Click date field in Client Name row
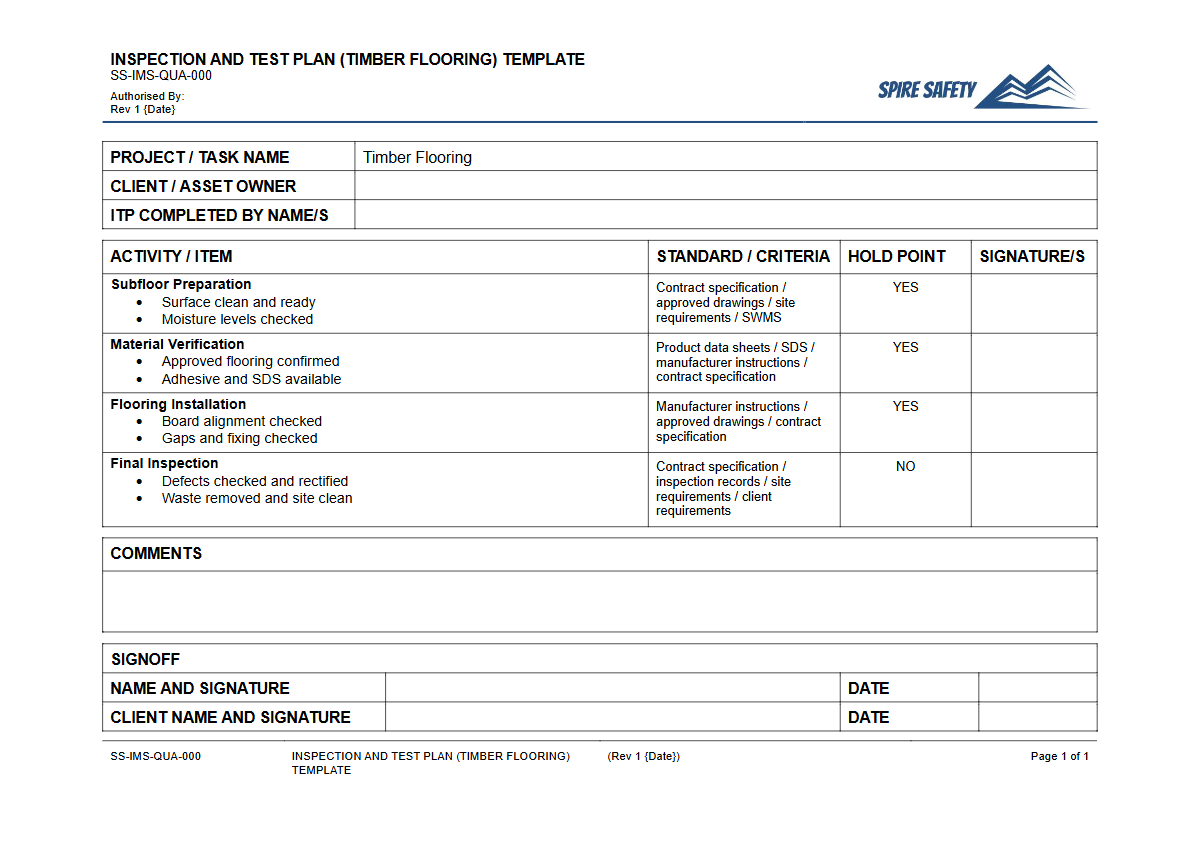Image resolution: width=1200 pixels, height=849 pixels. tap(1038, 717)
